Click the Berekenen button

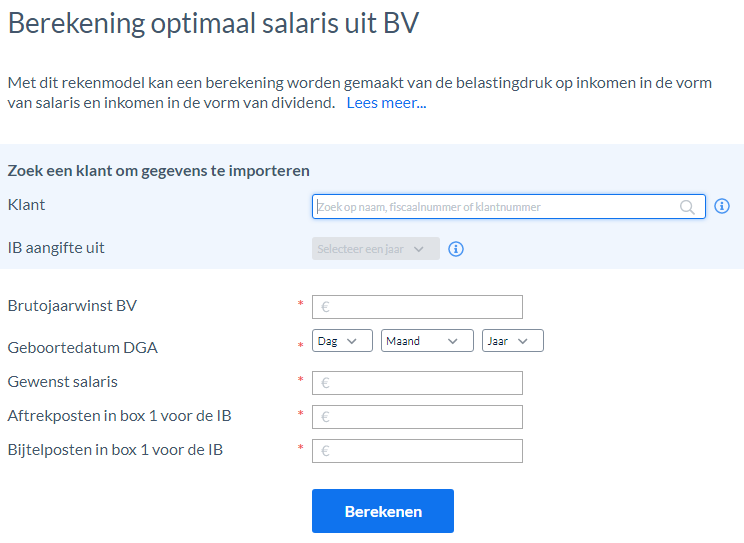click(x=383, y=511)
